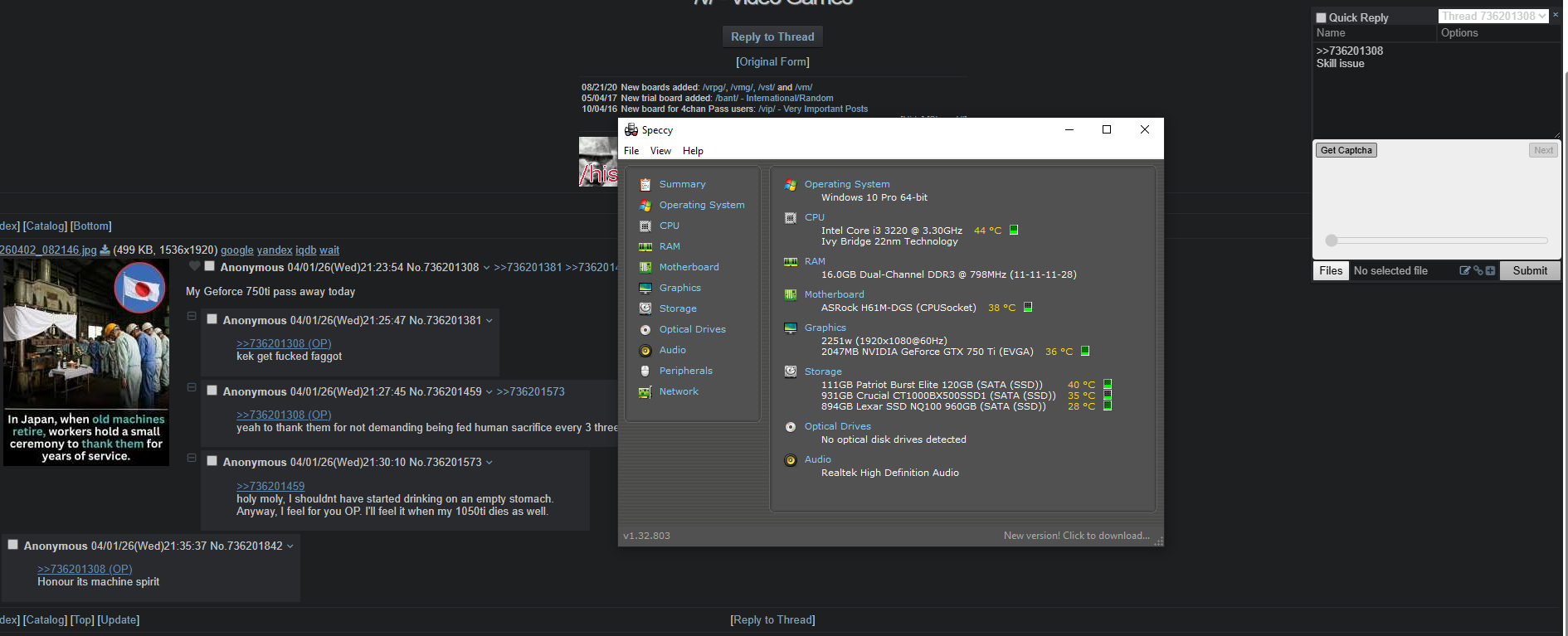Open Audio in the Speccy sidebar
Screen dimensions: 1568x636
tap(672, 350)
